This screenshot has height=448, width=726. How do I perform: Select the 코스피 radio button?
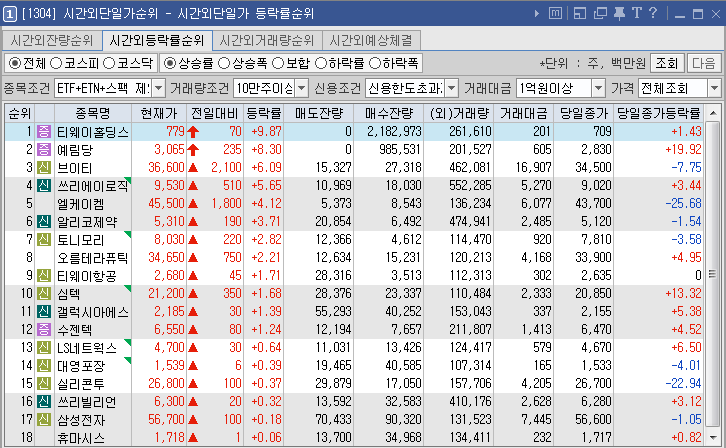[x=56, y=63]
